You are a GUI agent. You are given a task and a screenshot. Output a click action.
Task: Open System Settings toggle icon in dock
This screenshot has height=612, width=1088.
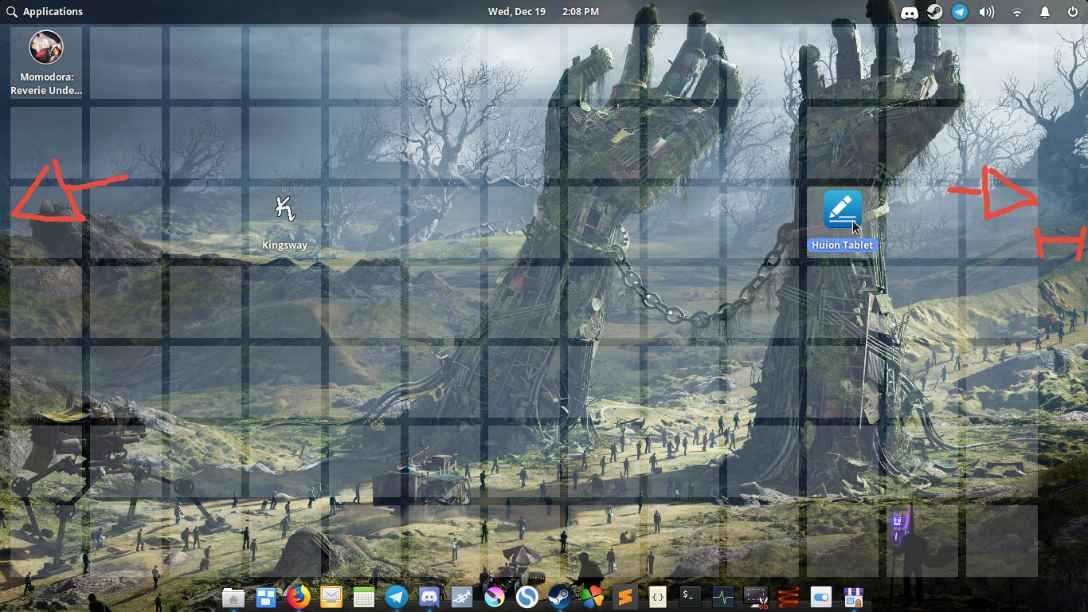click(820, 597)
